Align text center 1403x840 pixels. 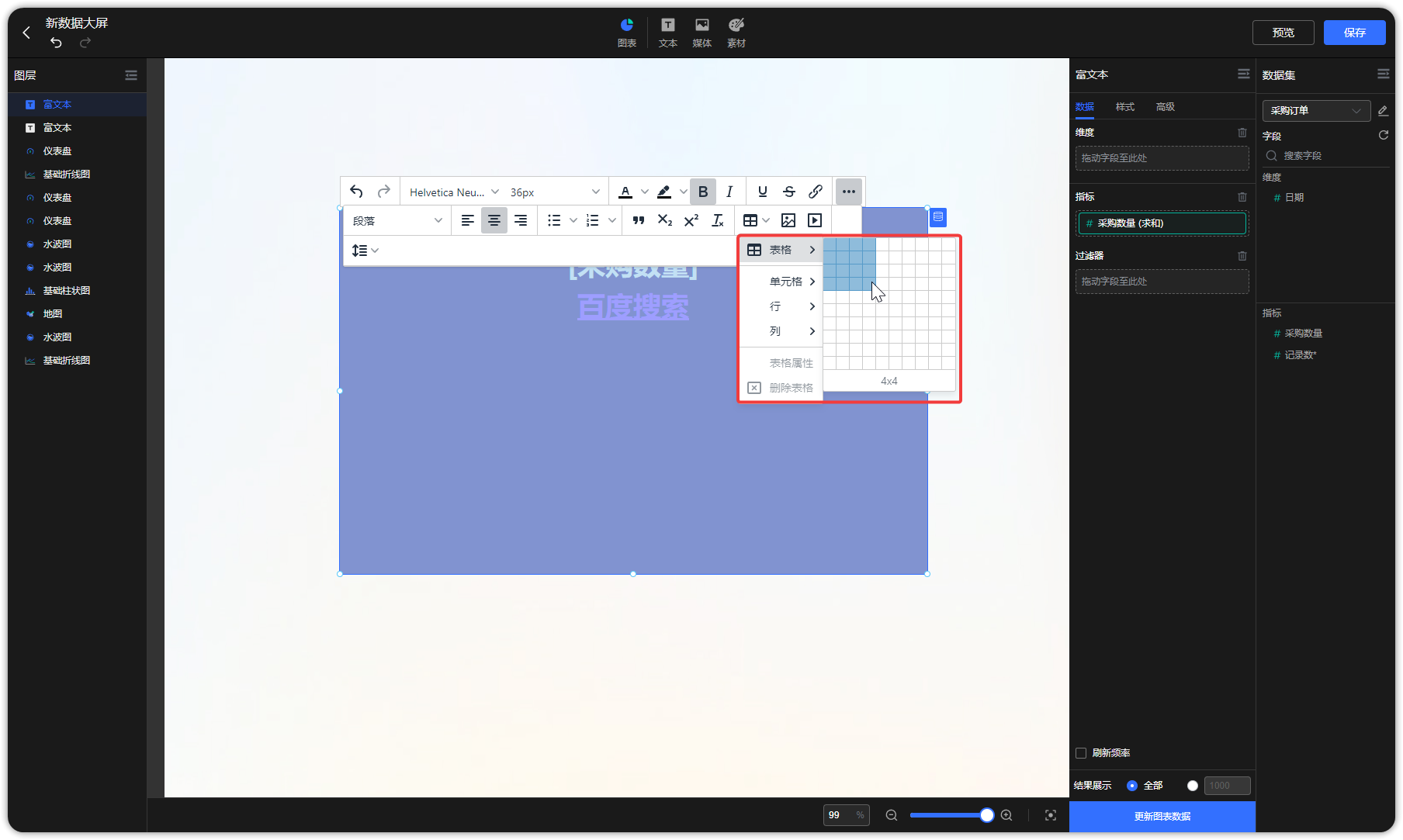pyautogui.click(x=494, y=220)
